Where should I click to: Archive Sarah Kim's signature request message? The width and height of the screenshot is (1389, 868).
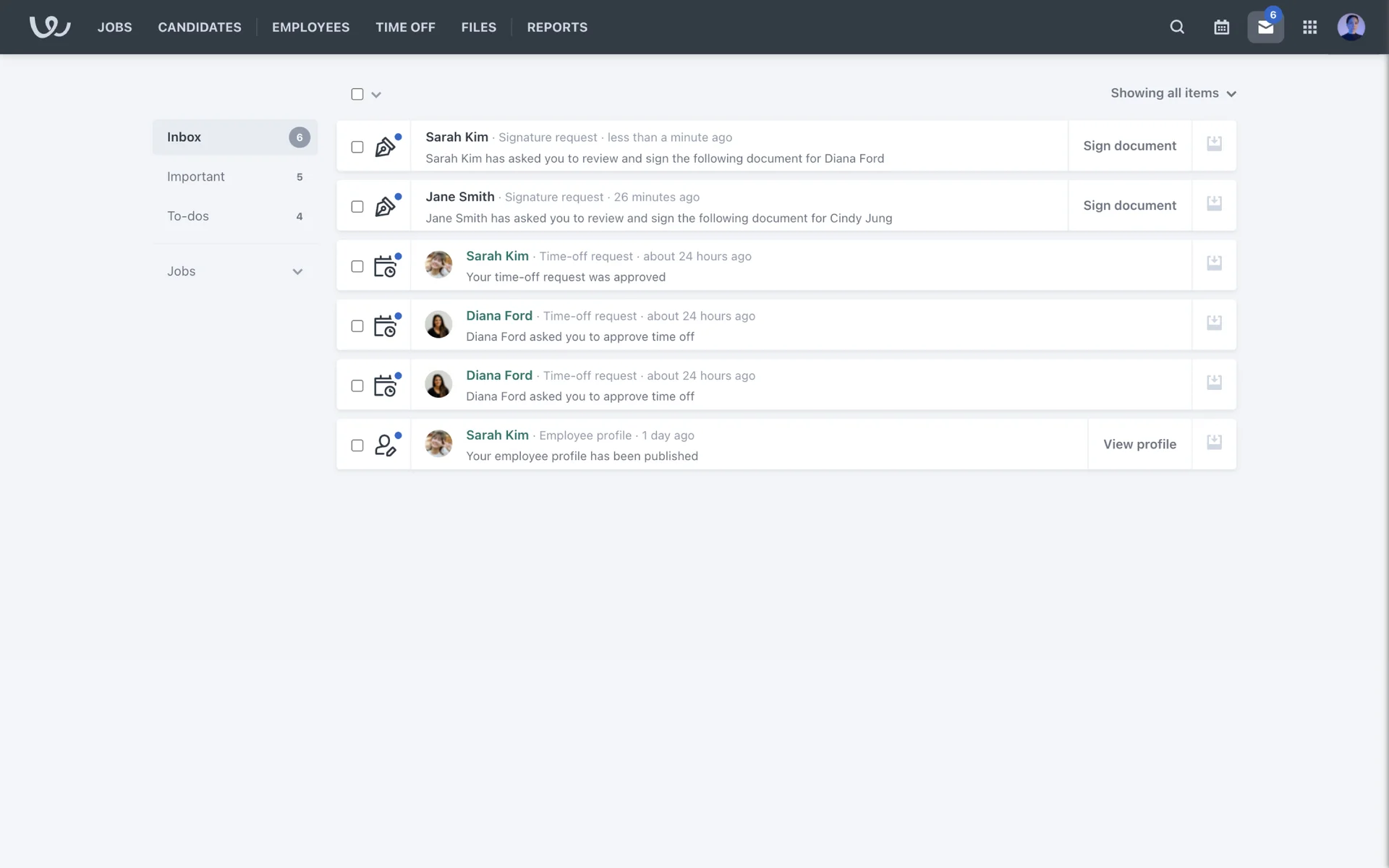(1214, 144)
